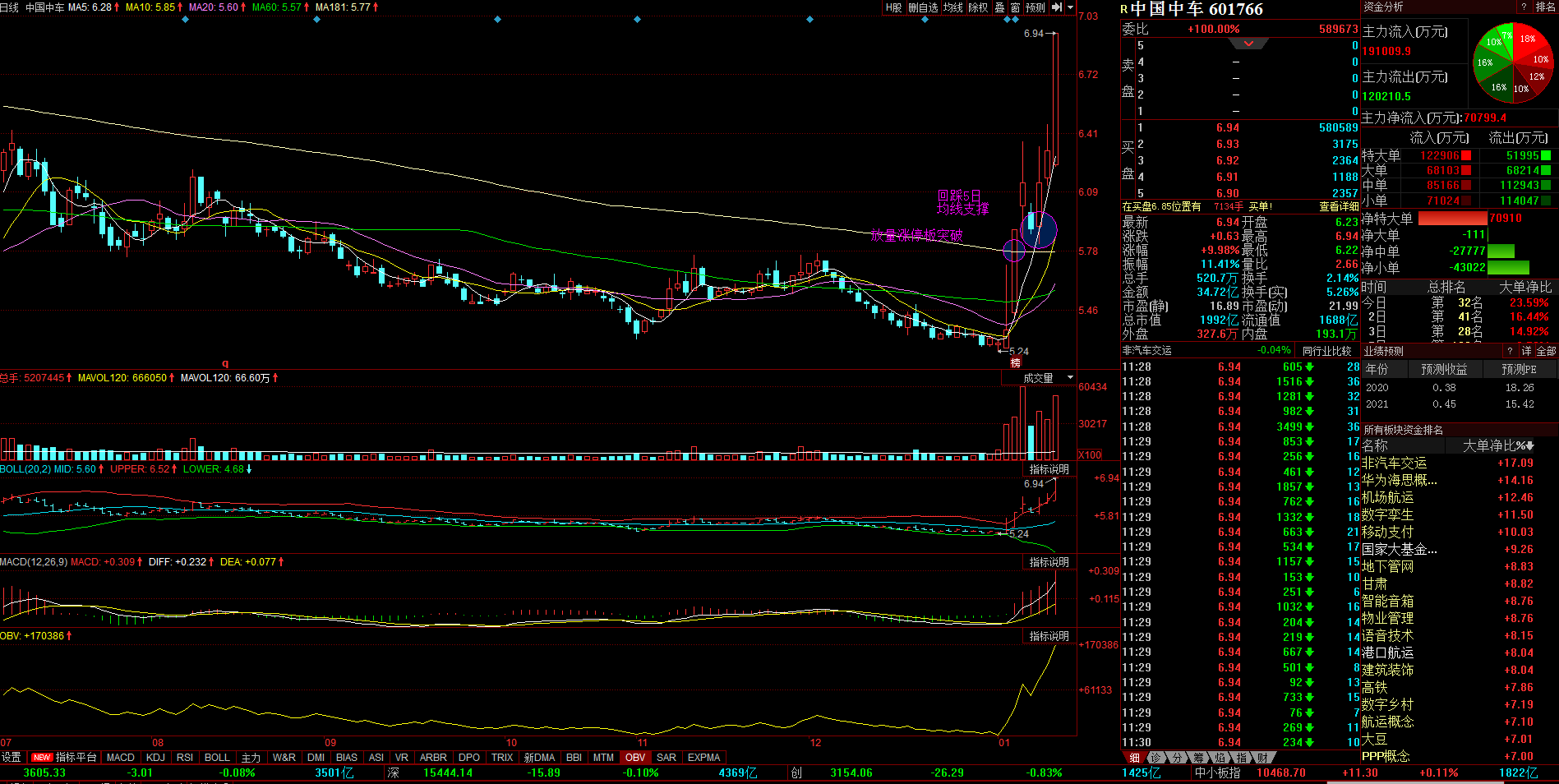Click the 详 button in 业绩预测 header
Screen dimensions: 1559x784
coord(1526,351)
